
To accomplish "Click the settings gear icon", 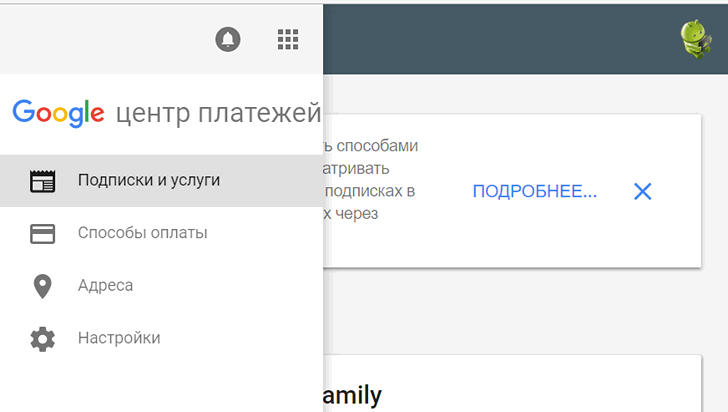I will [43, 339].
